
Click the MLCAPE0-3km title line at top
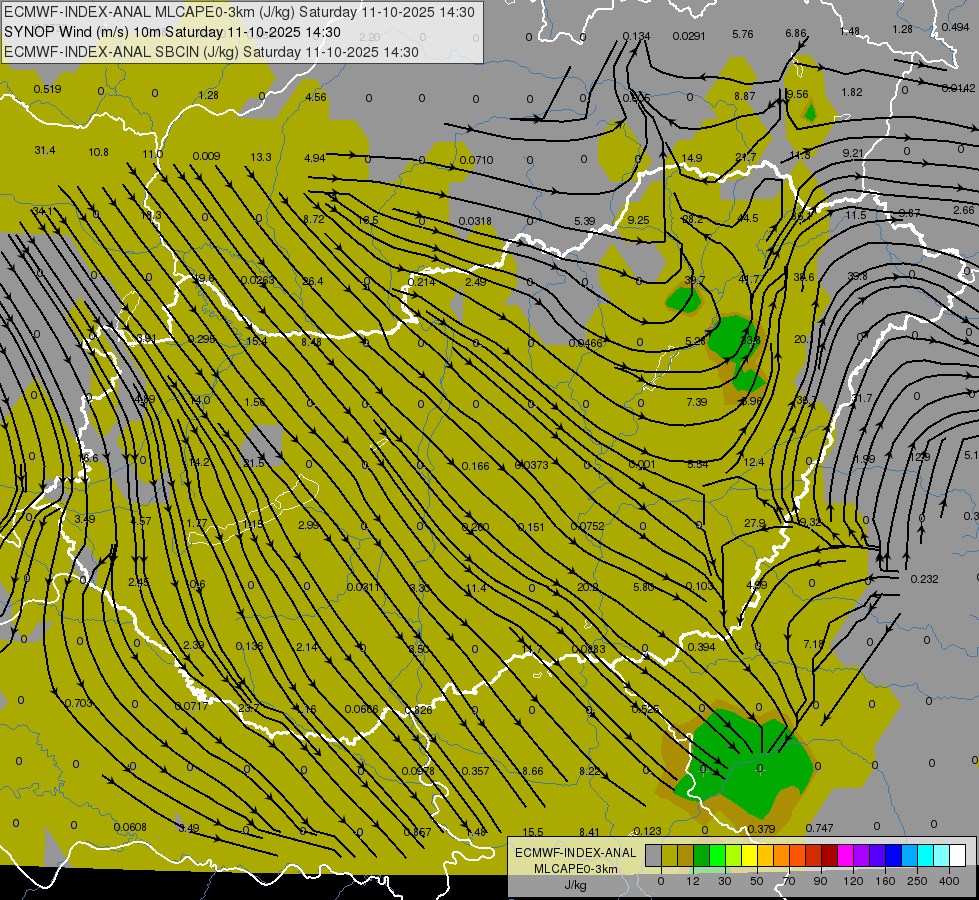239,12
